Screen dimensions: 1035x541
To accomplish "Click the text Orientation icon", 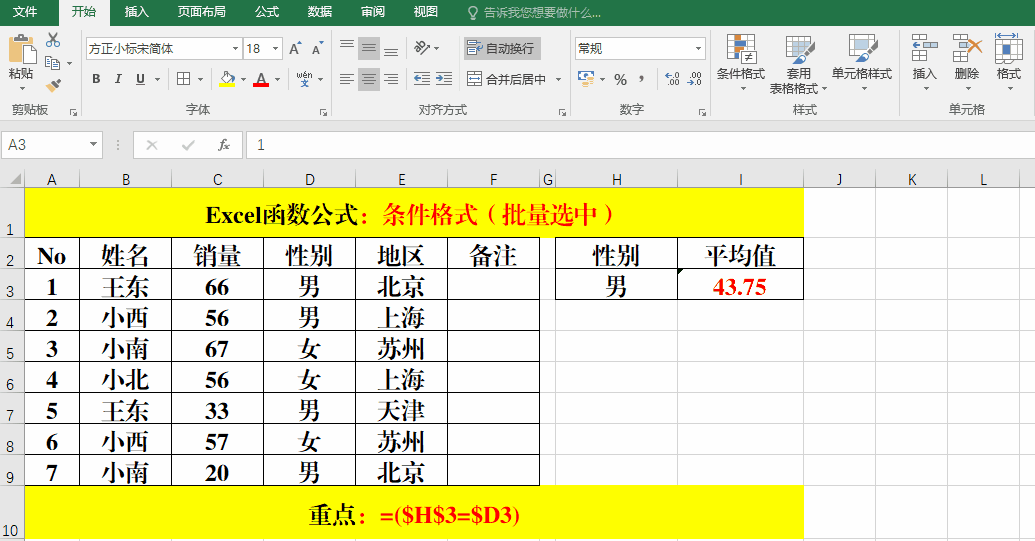I will pyautogui.click(x=422, y=48).
